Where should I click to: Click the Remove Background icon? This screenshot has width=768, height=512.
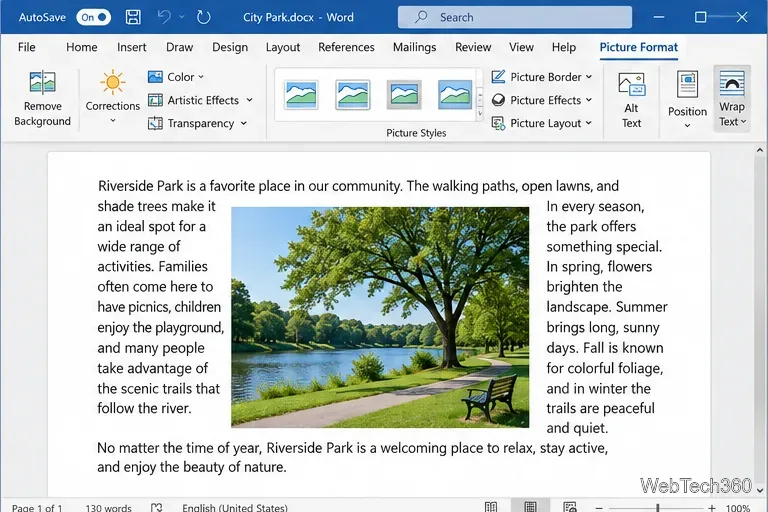43,82
